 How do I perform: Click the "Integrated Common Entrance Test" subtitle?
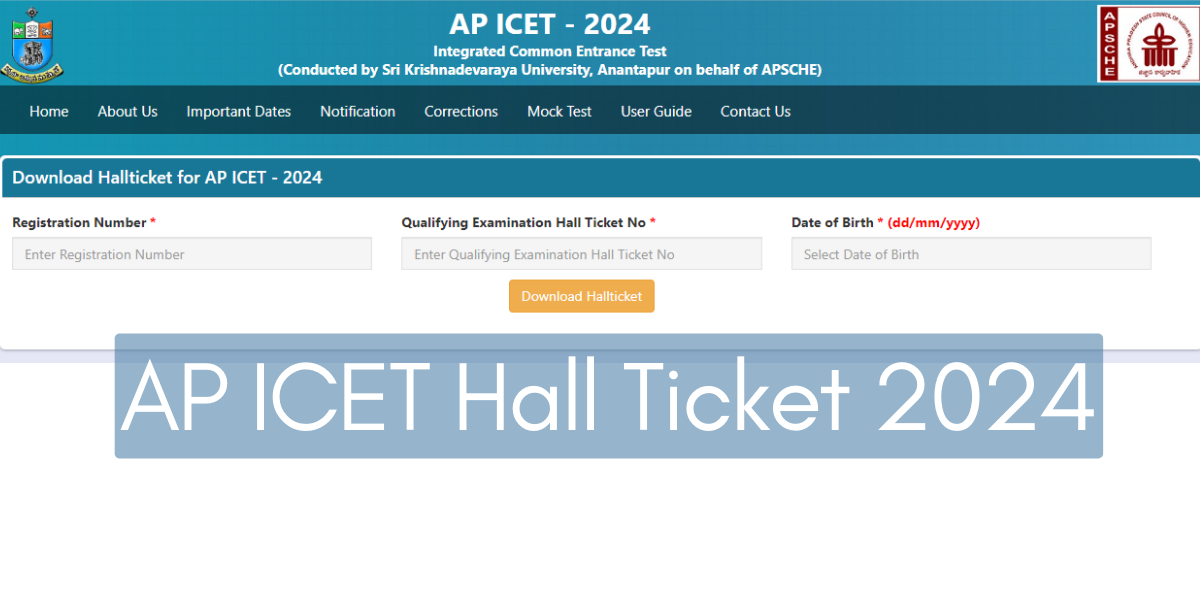pyautogui.click(x=550, y=51)
